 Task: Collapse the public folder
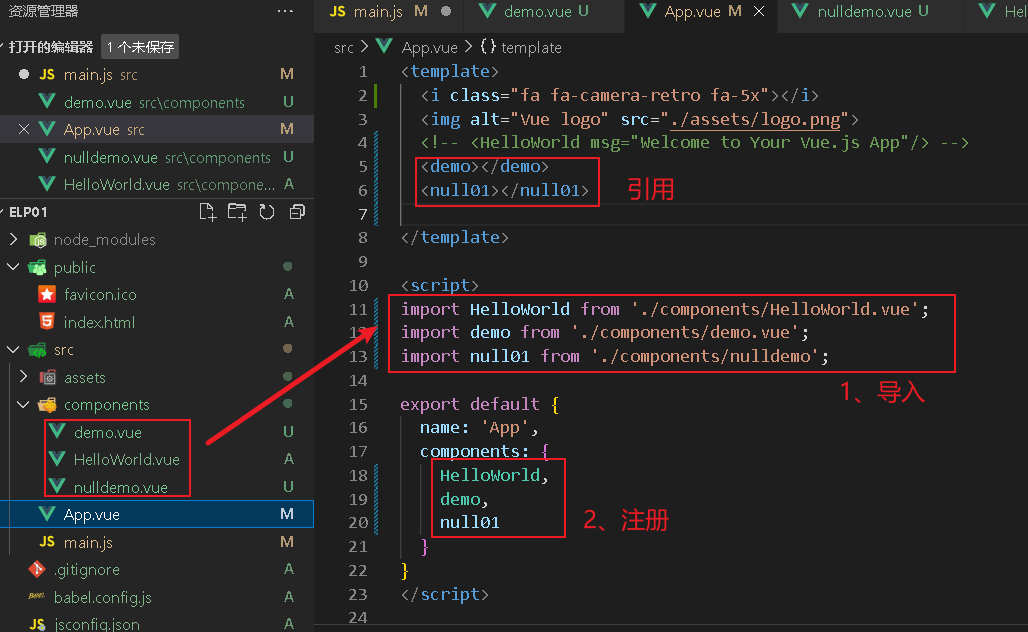pos(13,267)
